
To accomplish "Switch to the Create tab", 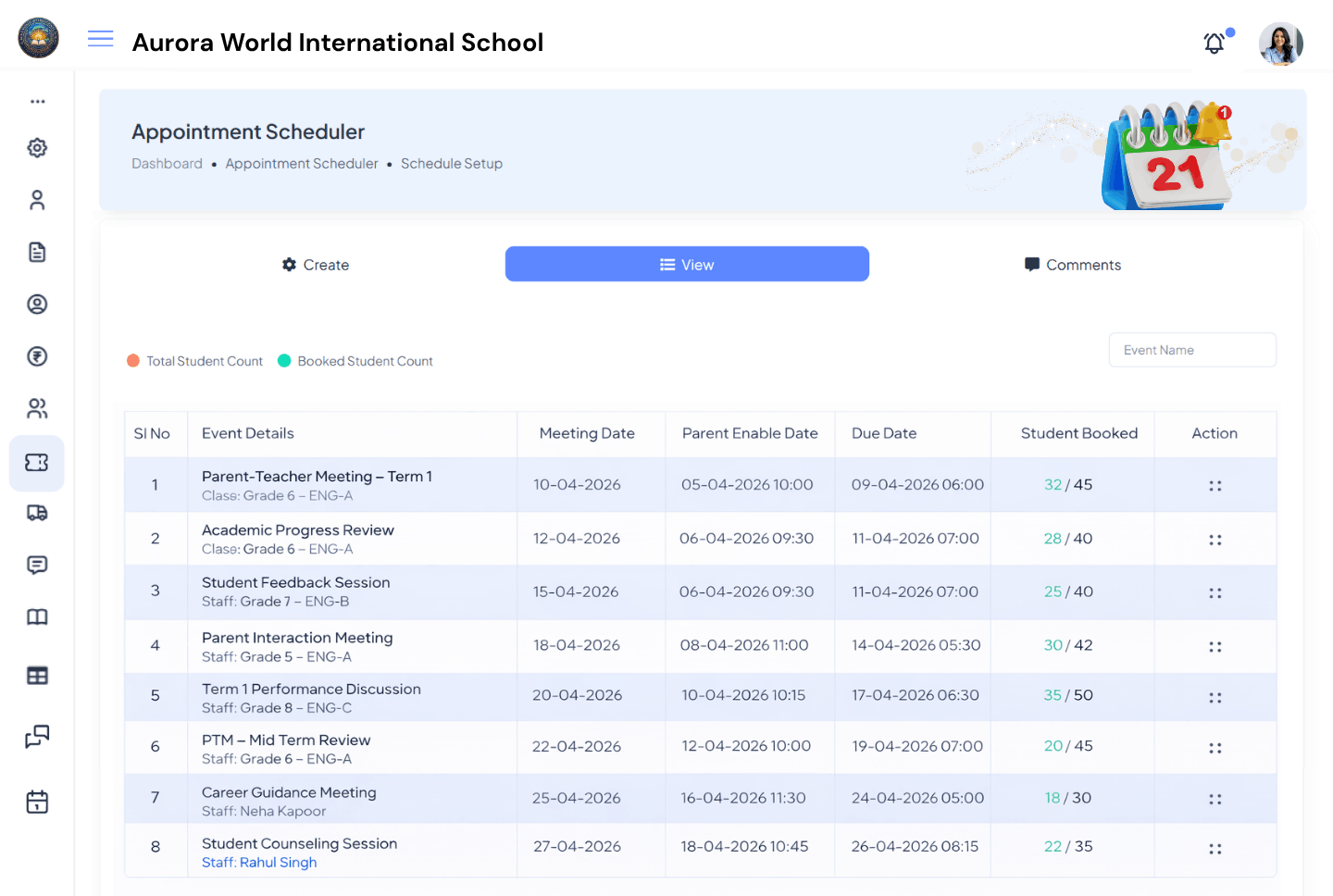I will pyautogui.click(x=315, y=265).
